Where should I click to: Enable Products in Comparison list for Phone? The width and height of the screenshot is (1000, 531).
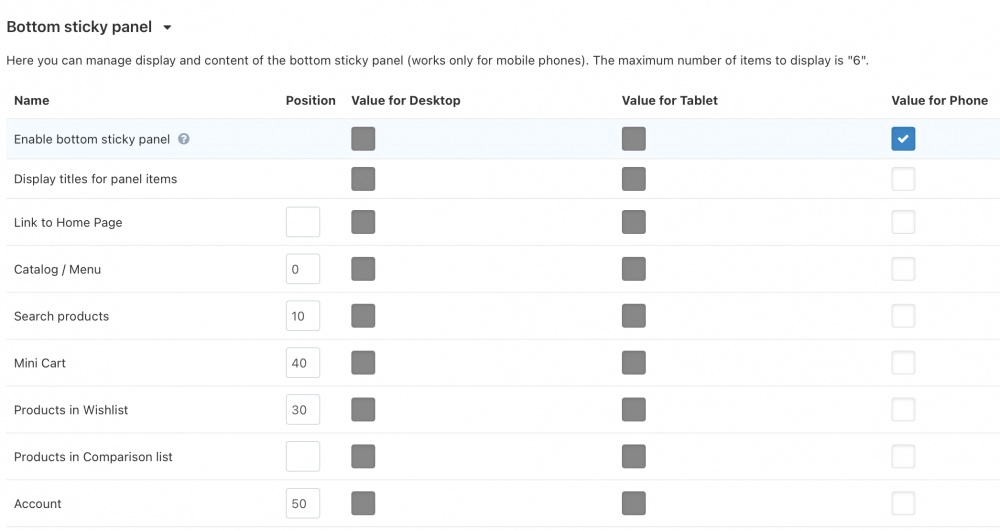[903, 457]
